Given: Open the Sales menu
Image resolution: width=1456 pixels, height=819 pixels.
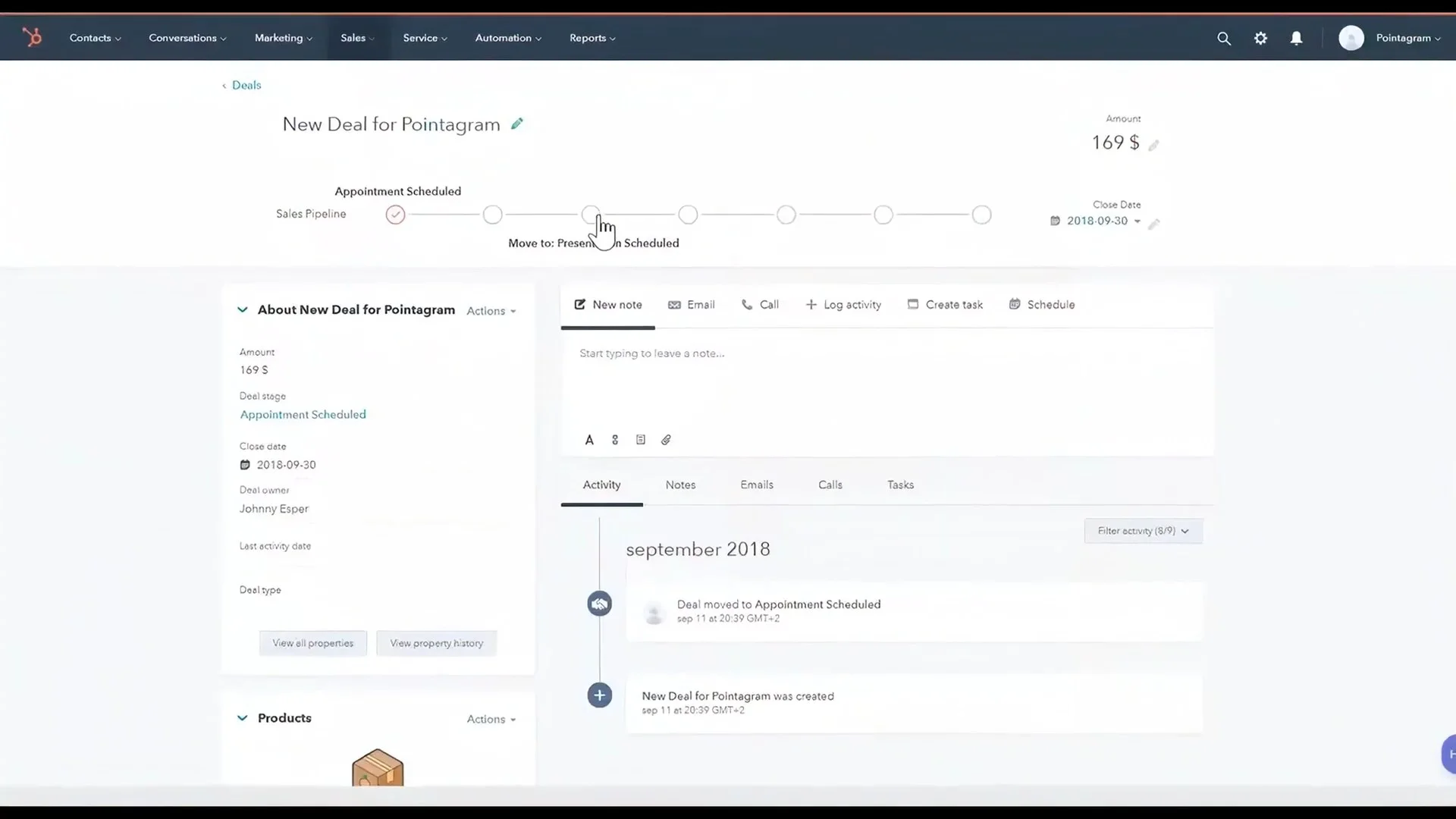Looking at the screenshot, I should pyautogui.click(x=357, y=38).
